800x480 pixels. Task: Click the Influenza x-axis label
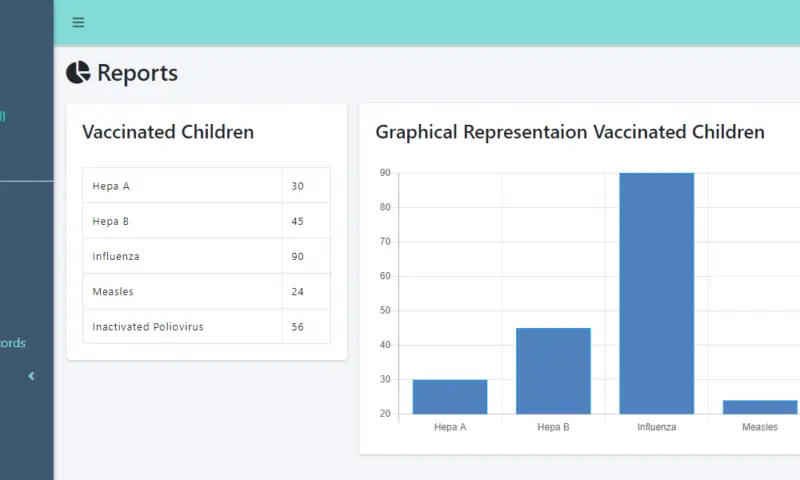click(x=656, y=427)
